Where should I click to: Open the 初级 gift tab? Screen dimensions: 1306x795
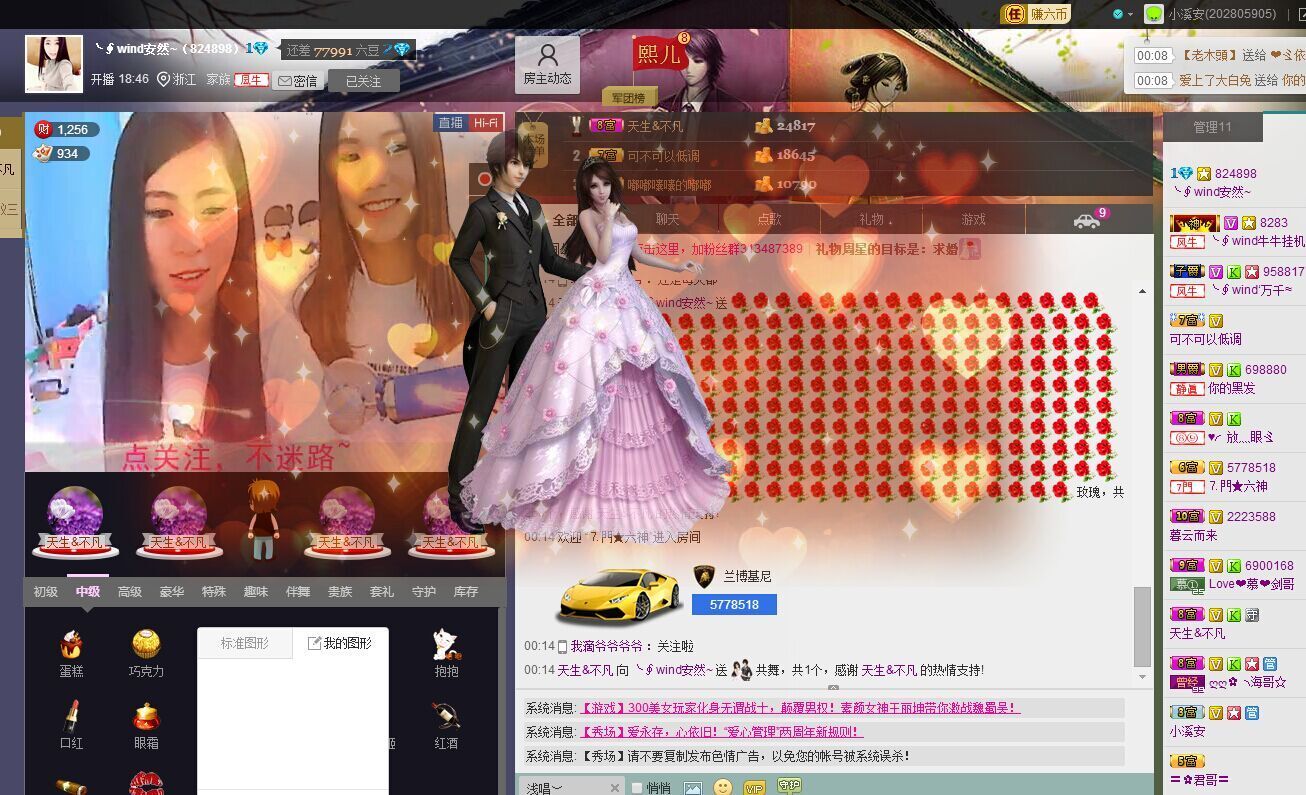[46, 591]
